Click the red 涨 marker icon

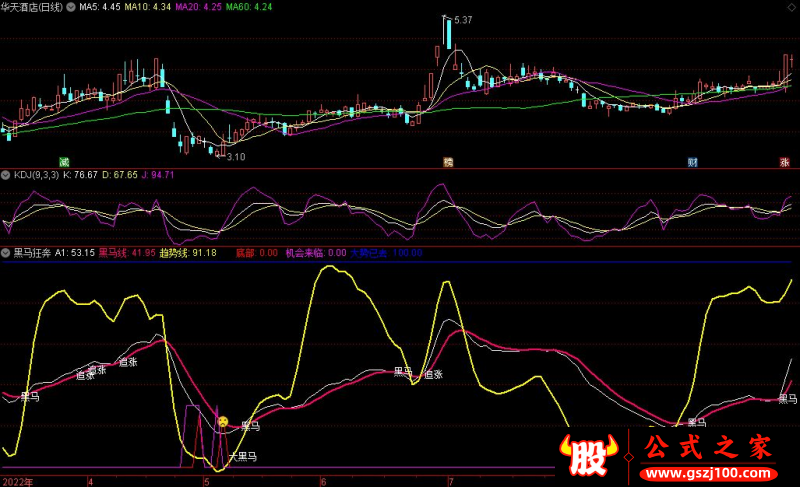point(785,162)
